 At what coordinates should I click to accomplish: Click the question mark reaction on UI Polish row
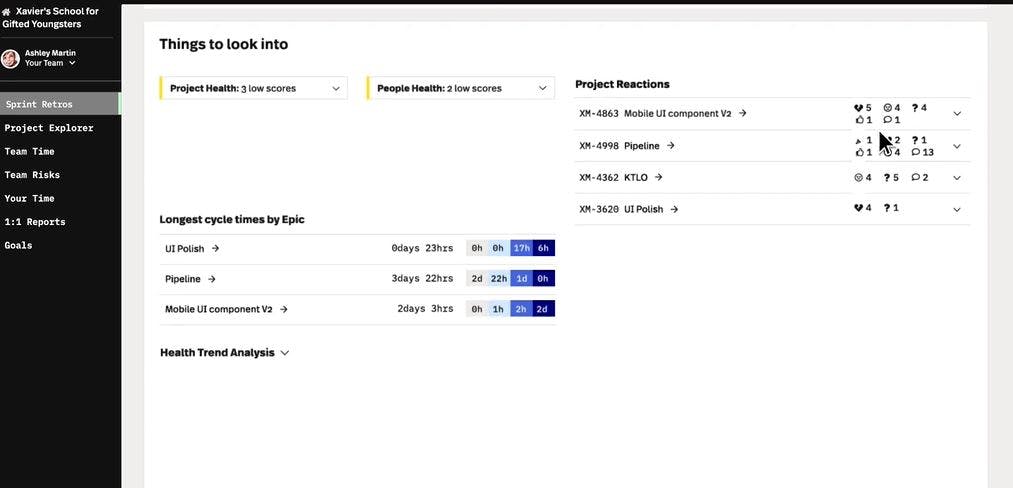click(x=886, y=208)
